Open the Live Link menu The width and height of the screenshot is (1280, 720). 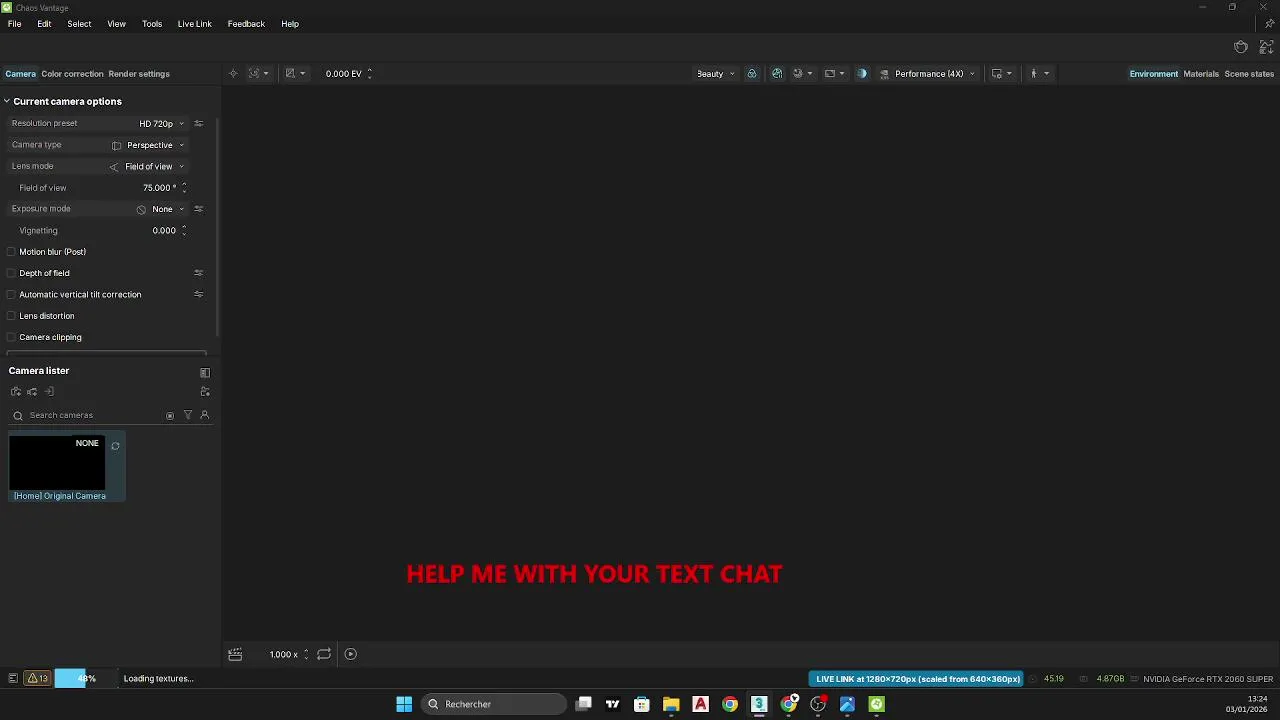[195, 24]
